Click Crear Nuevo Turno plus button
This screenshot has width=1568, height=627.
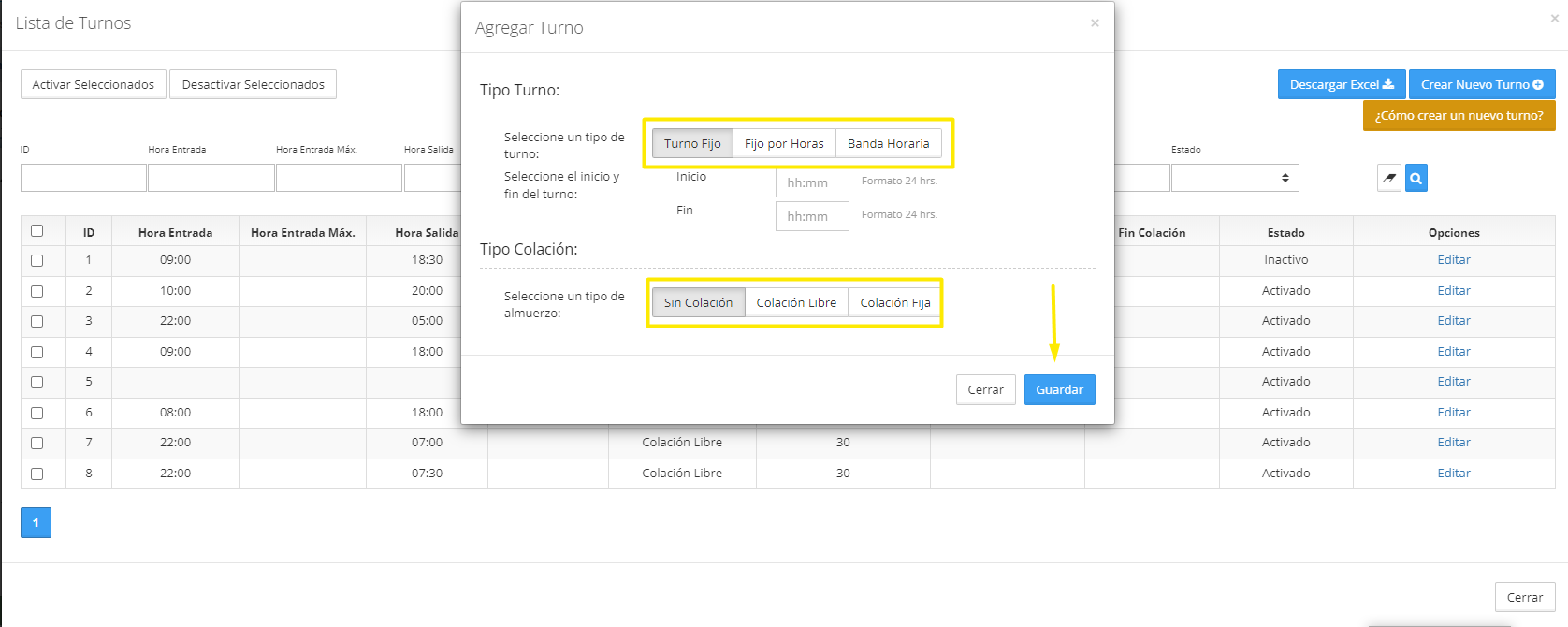[1481, 84]
